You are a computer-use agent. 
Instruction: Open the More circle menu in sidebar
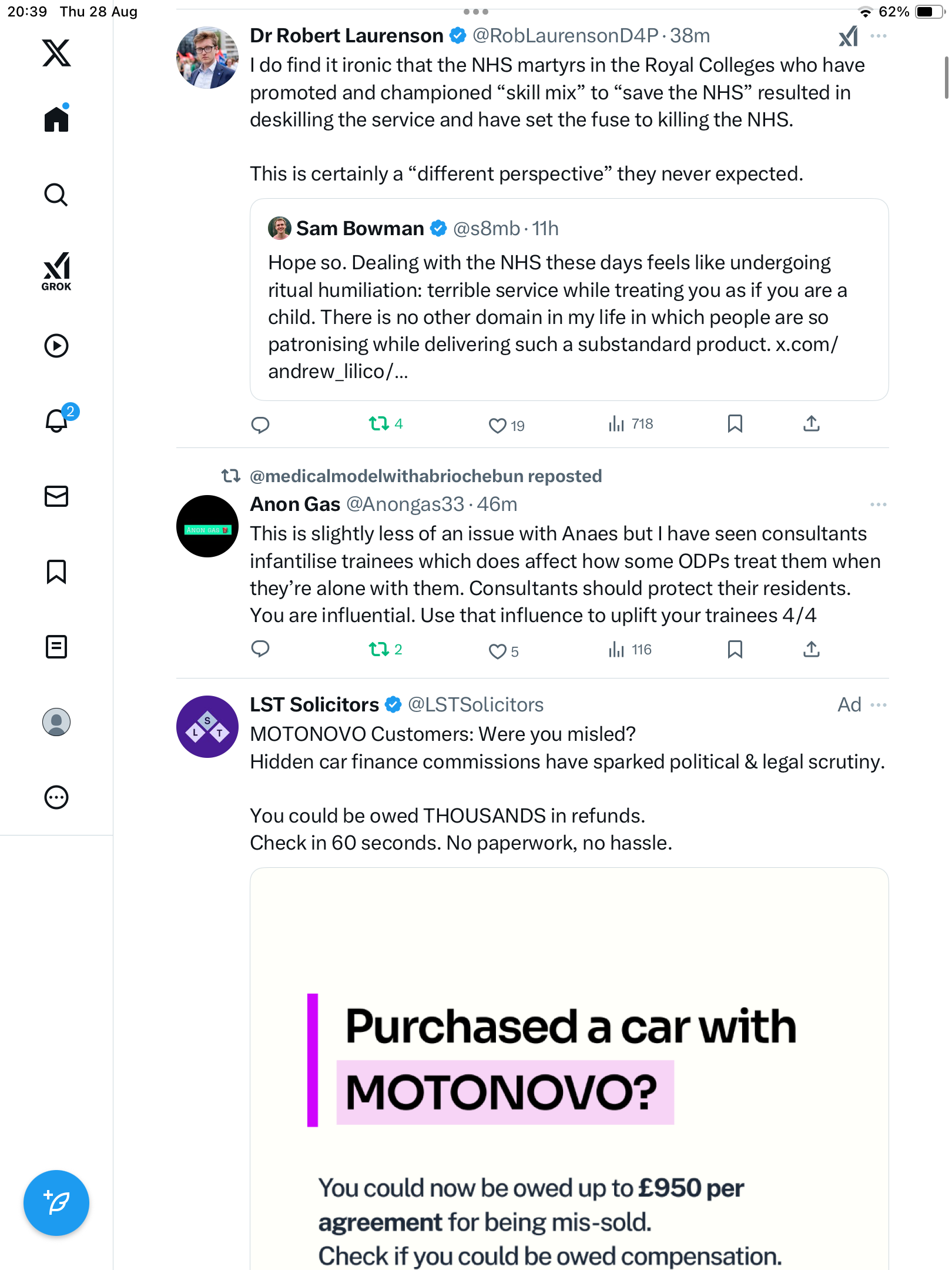click(56, 797)
